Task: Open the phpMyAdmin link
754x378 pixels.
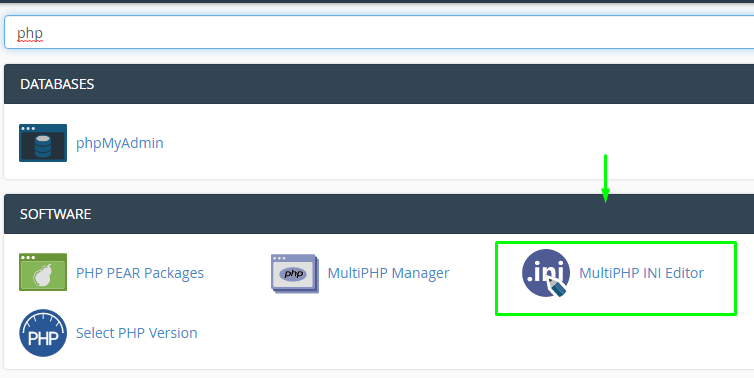Action: [x=120, y=143]
